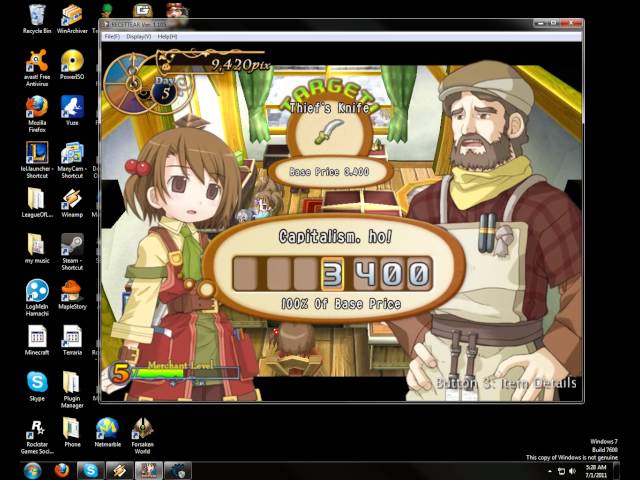
Task: Click the Recettear taskbar button
Action: click(x=149, y=471)
